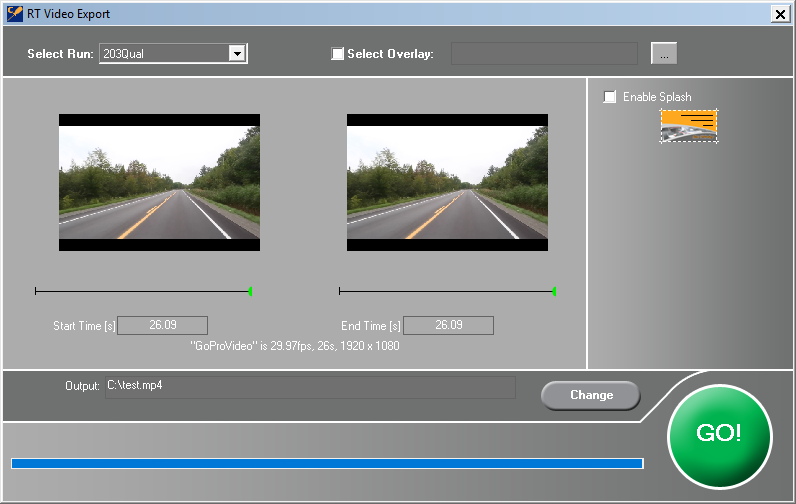Browse for overlay with the ellipsis button

(x=664, y=54)
